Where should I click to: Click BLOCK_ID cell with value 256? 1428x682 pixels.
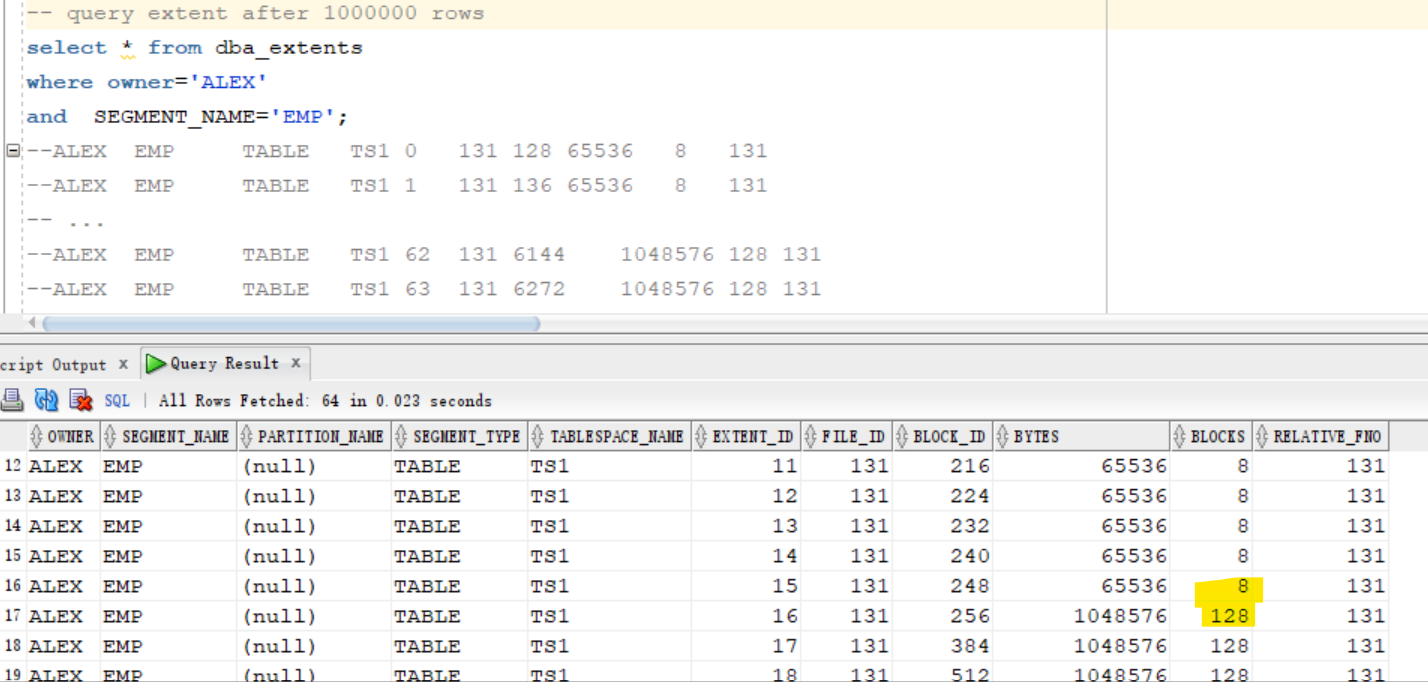(x=943, y=616)
